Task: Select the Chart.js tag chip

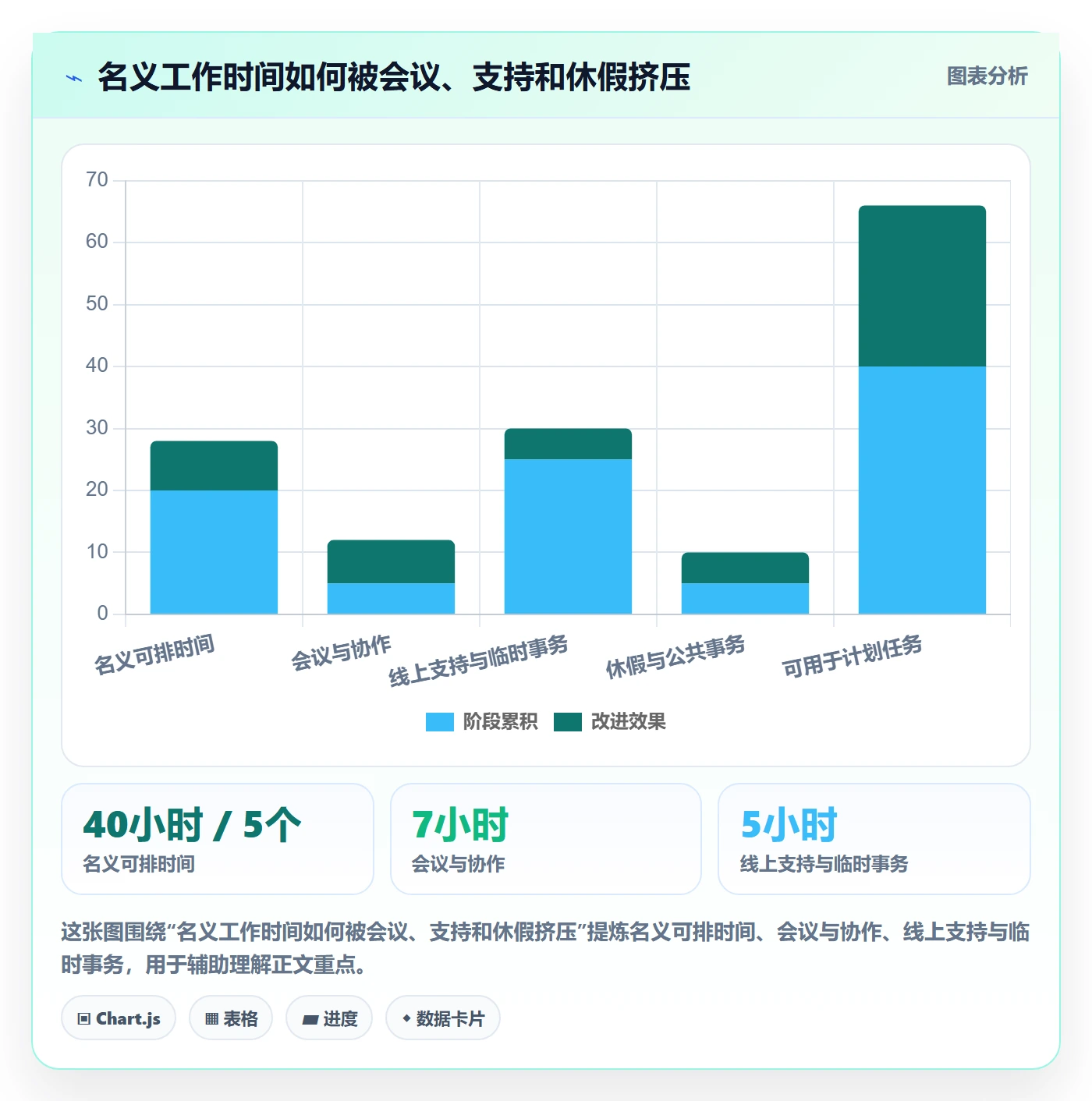Action: coord(119,1018)
